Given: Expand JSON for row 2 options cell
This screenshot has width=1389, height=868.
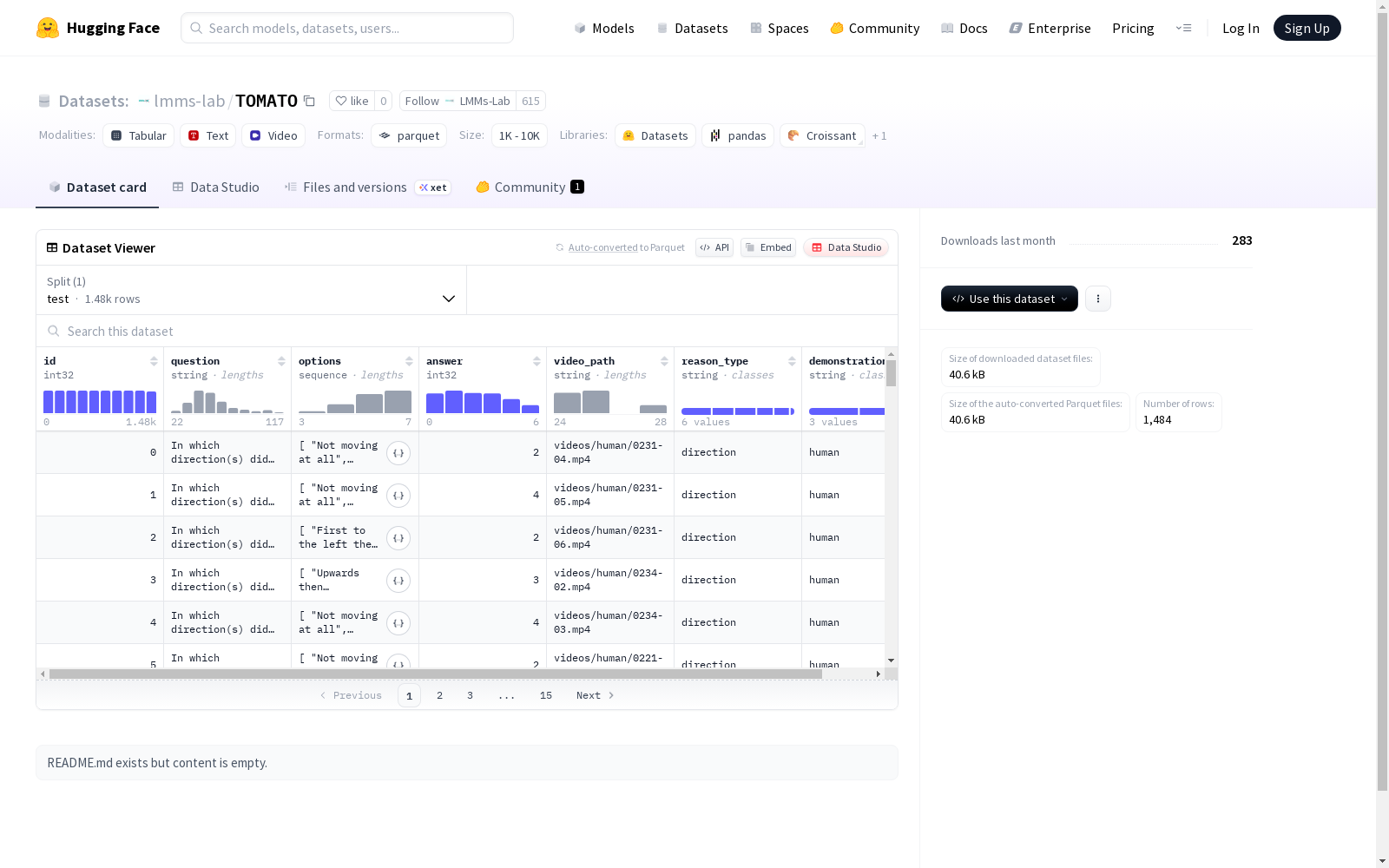Looking at the screenshot, I should tap(398, 538).
